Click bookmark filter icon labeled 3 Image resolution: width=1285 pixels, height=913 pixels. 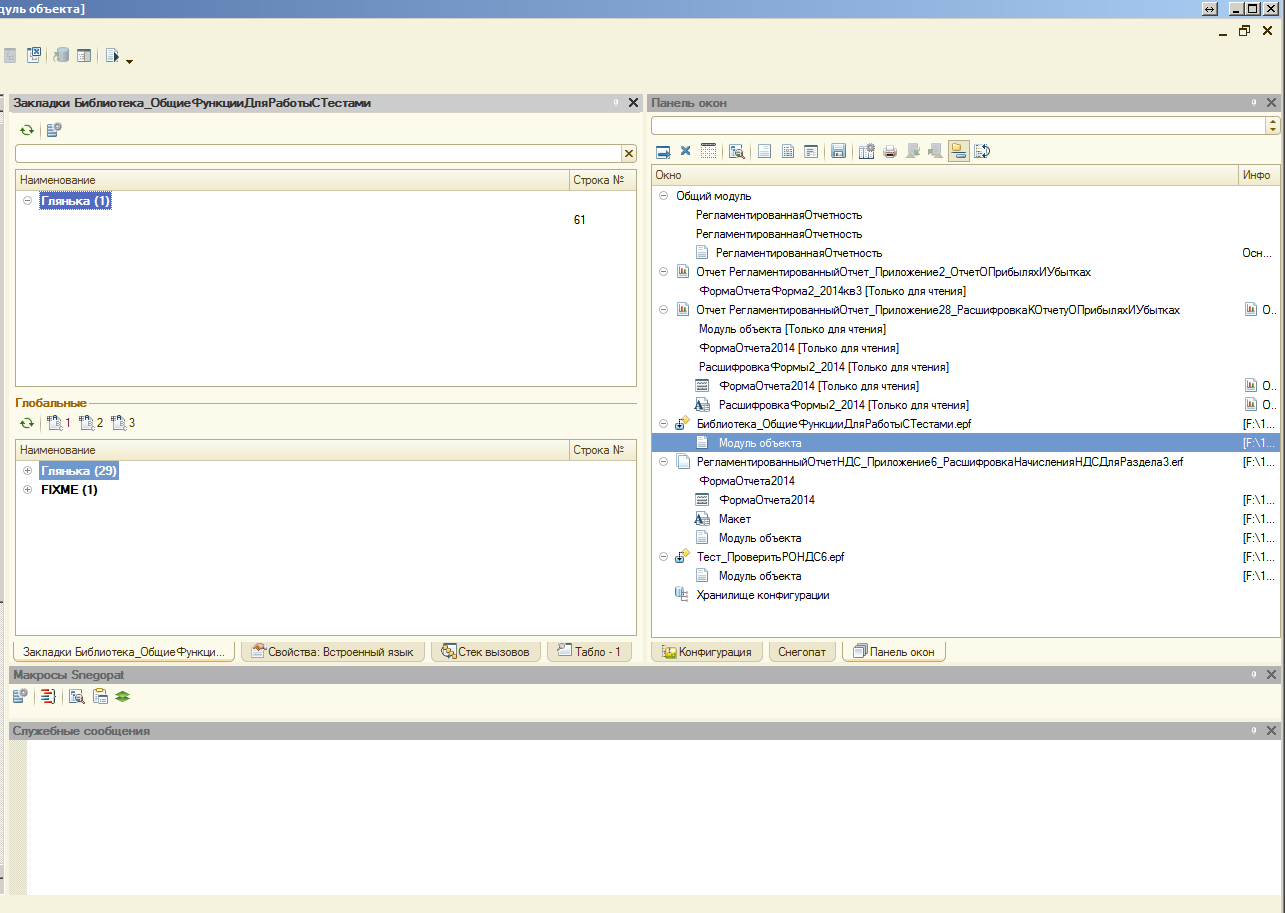point(123,423)
